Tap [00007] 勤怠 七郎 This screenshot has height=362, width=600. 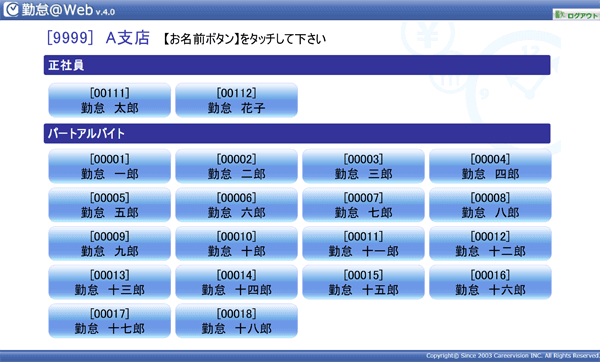(x=364, y=205)
